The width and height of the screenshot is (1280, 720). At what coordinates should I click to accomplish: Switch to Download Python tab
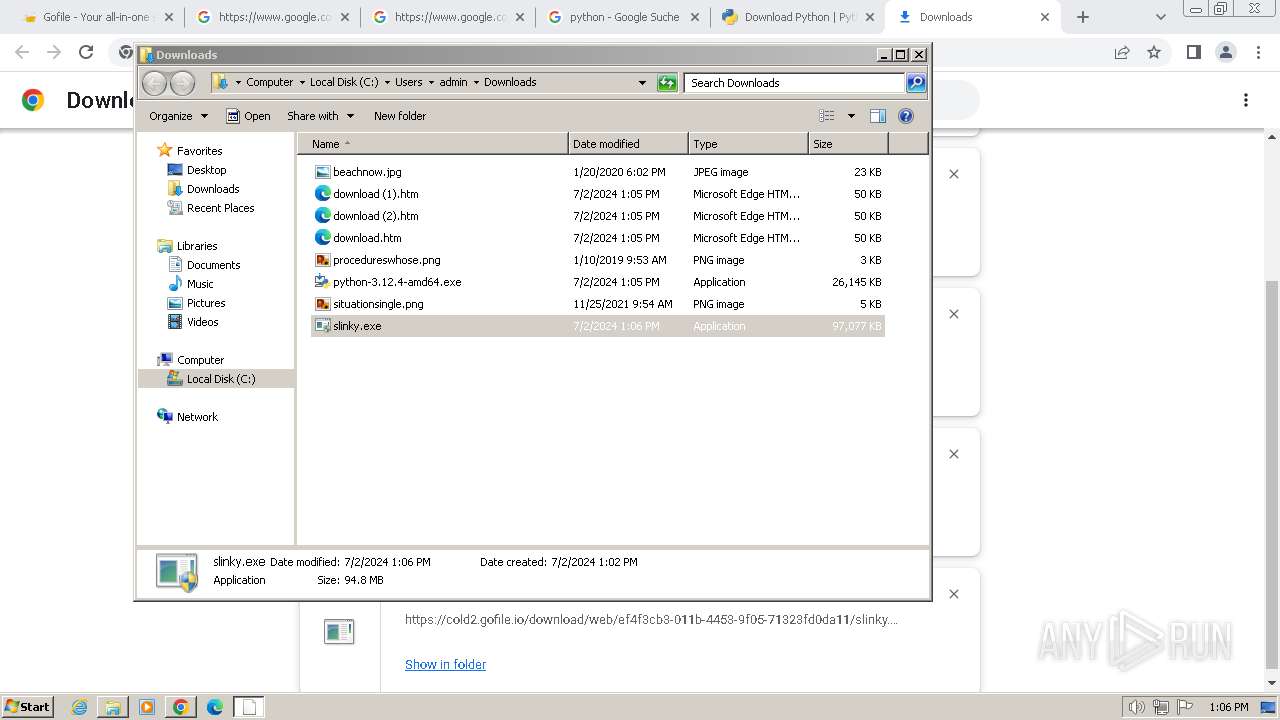(799, 17)
